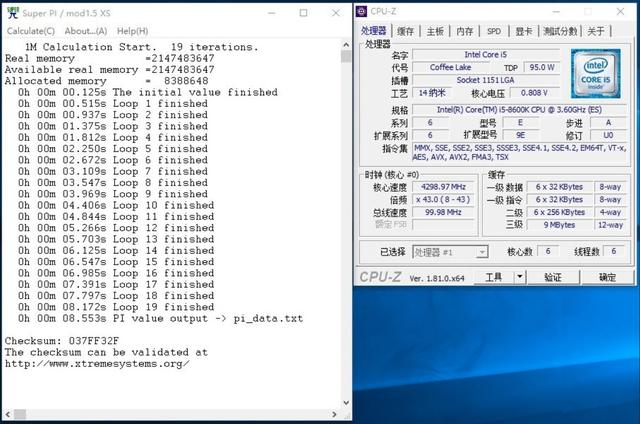Click the PI value output pi_data.txt line
This screenshot has width=640, height=424.
tap(160, 318)
